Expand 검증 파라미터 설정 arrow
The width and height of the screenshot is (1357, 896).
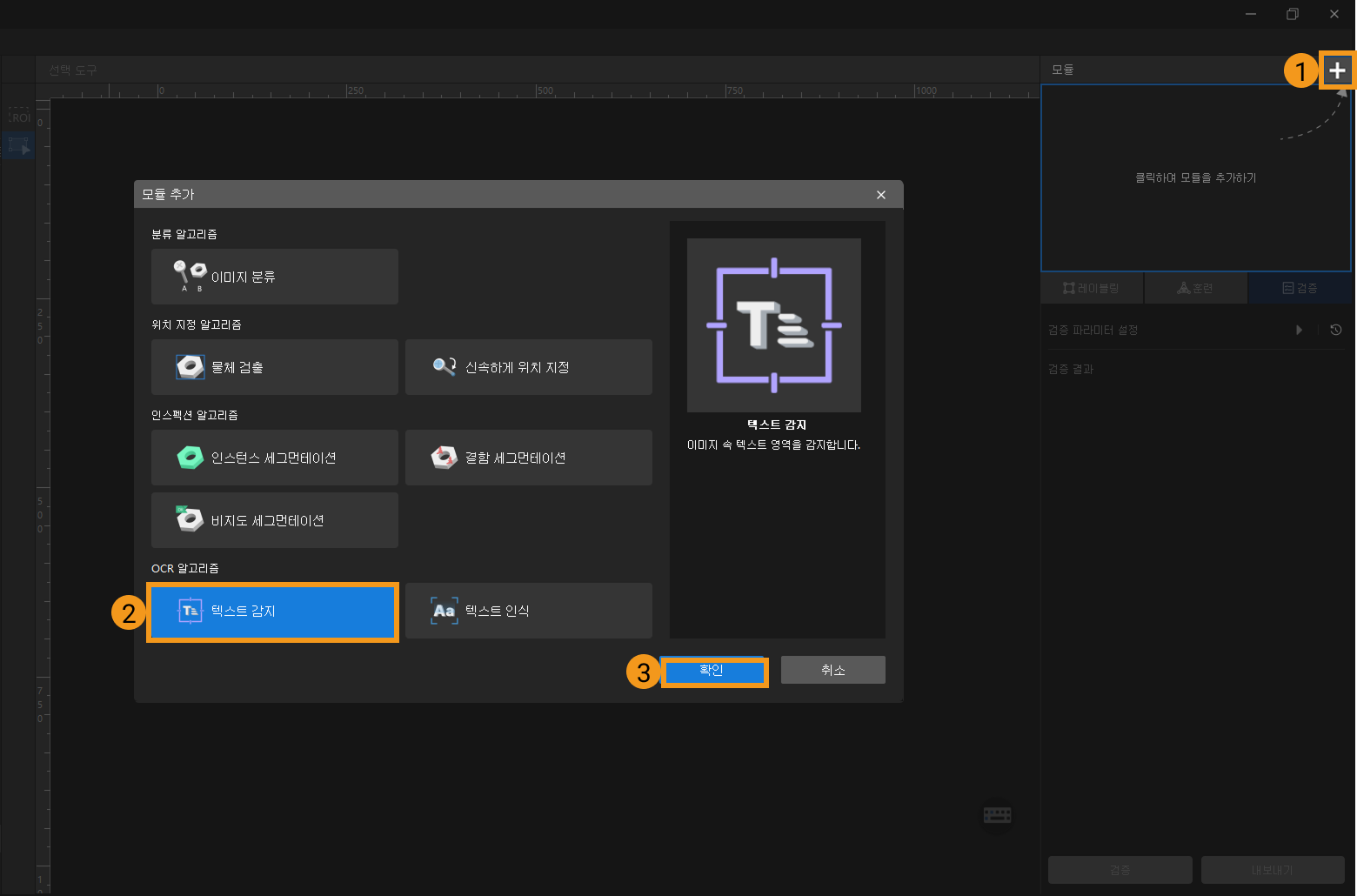click(1299, 331)
